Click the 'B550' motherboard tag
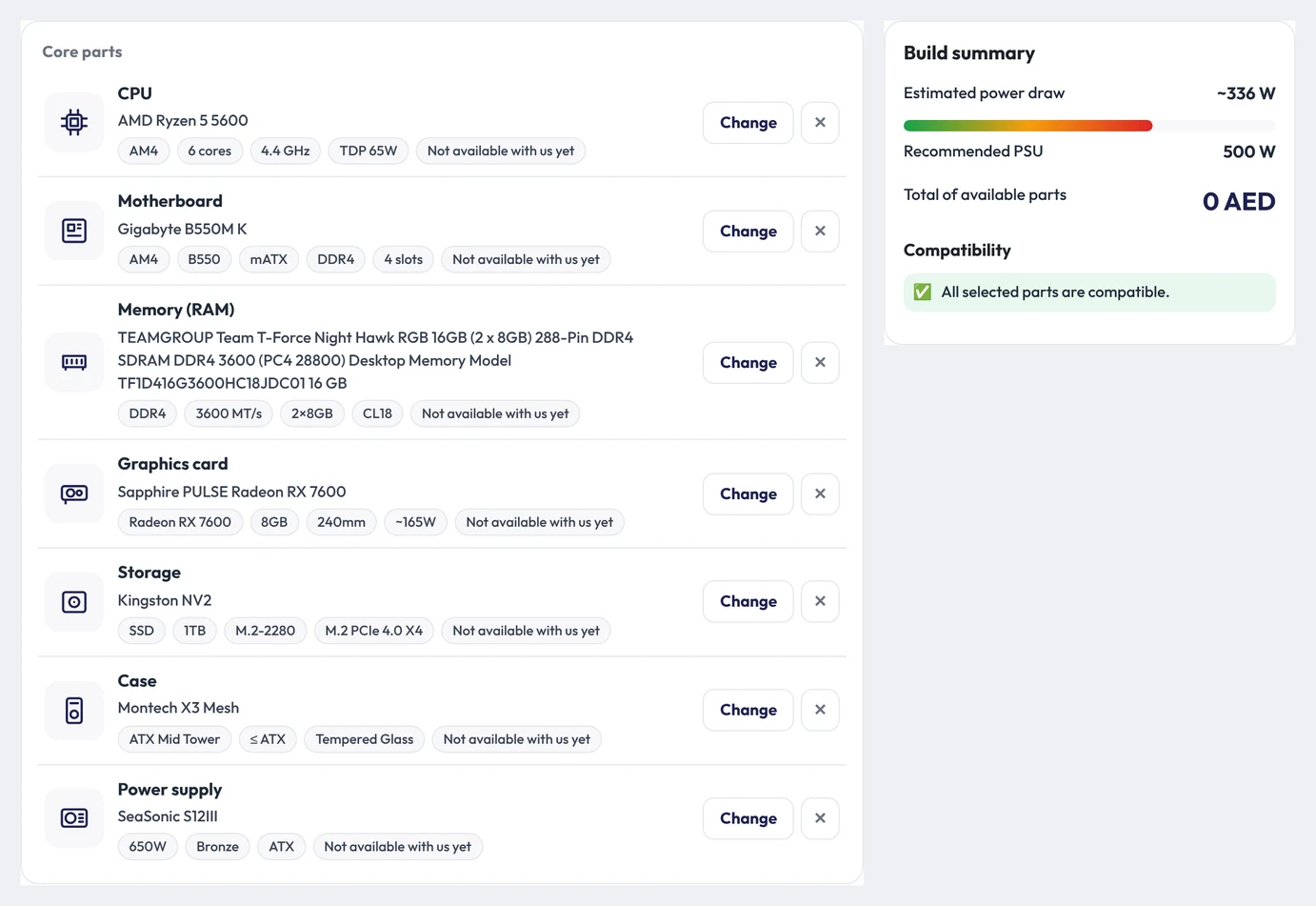Screen dimensions: 1316x906 pos(204,259)
